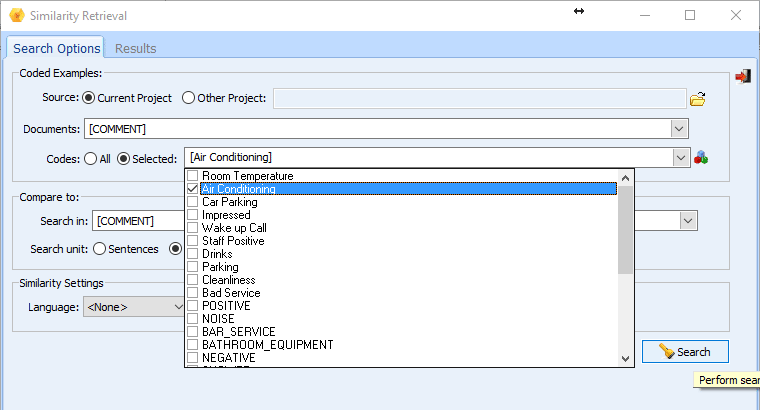
Task: Select the Current Project radio button
Action: point(88,98)
